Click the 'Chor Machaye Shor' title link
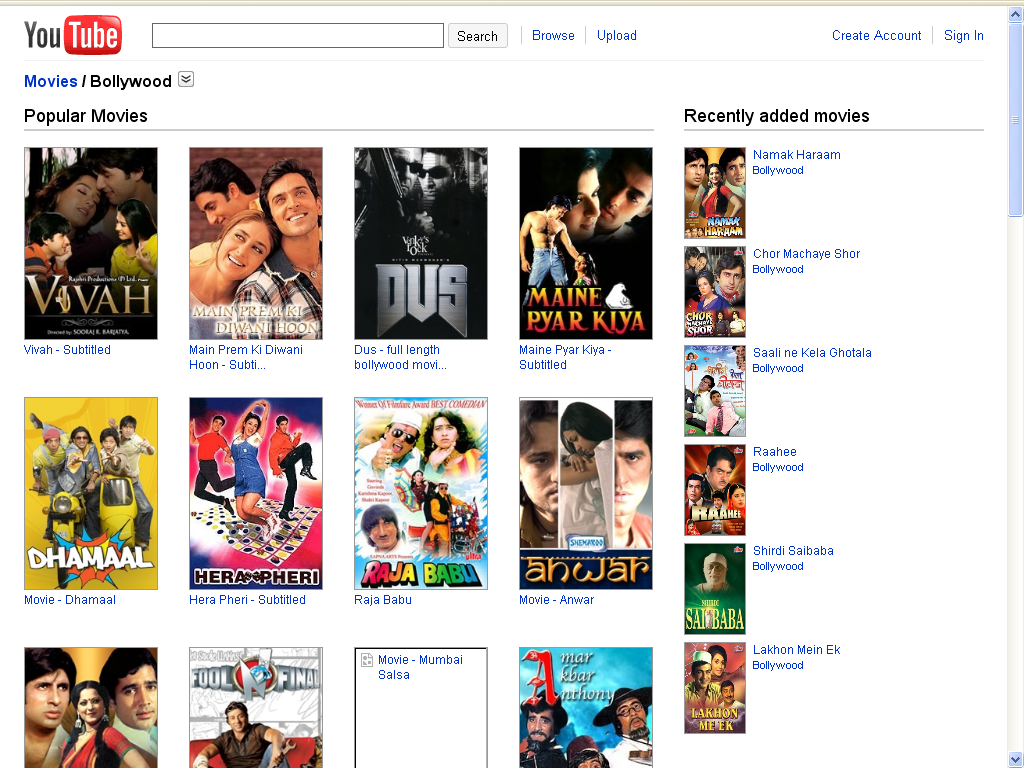This screenshot has width=1024, height=768. pyautogui.click(x=807, y=253)
